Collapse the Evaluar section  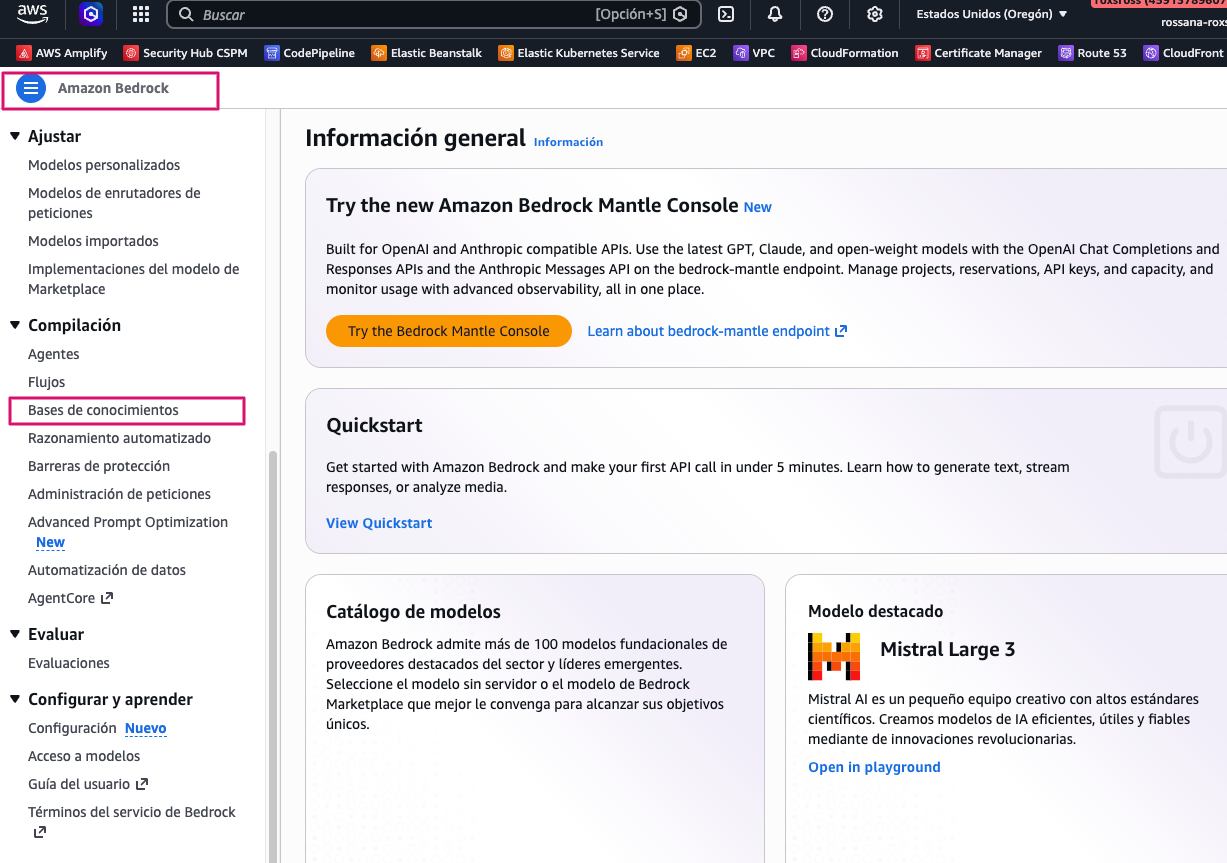pos(15,634)
